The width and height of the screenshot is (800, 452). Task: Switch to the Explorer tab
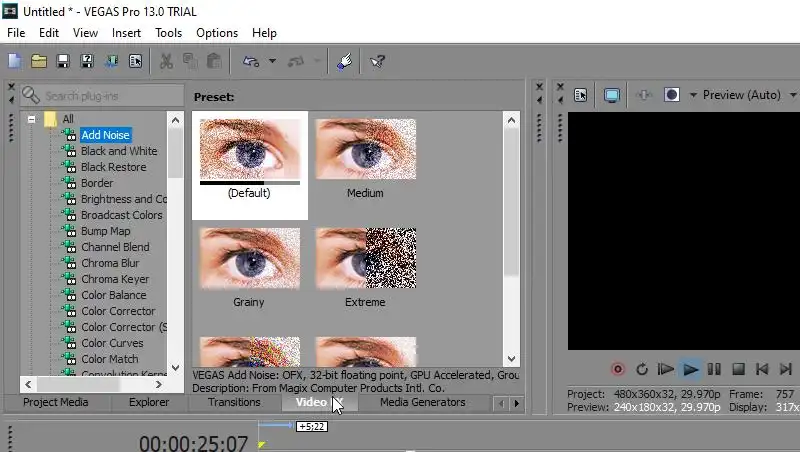coord(148,403)
